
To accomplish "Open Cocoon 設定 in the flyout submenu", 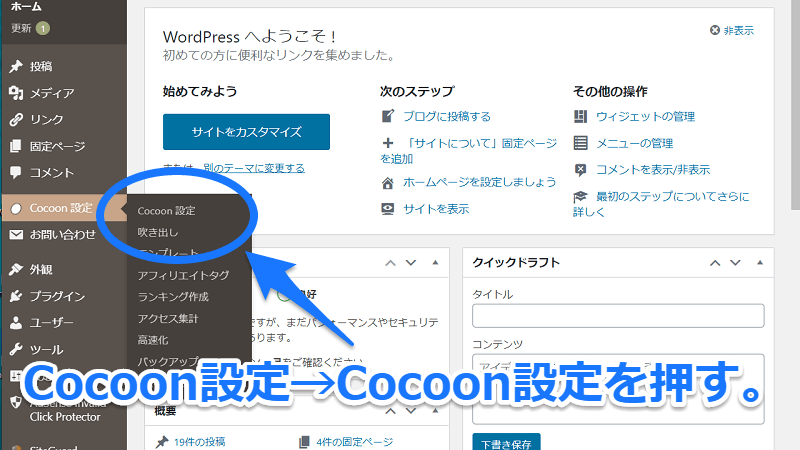I will (x=166, y=211).
